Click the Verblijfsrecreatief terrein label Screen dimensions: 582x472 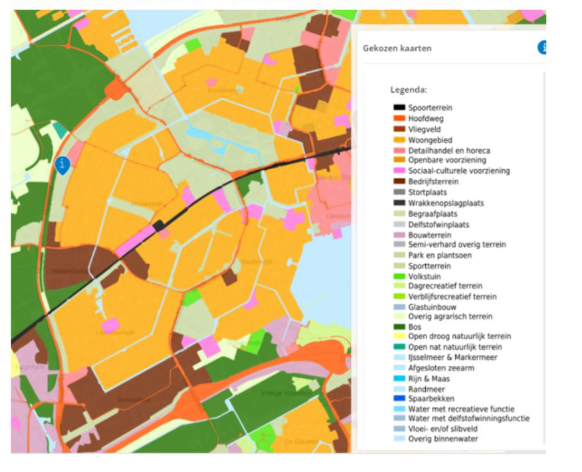(x=452, y=296)
